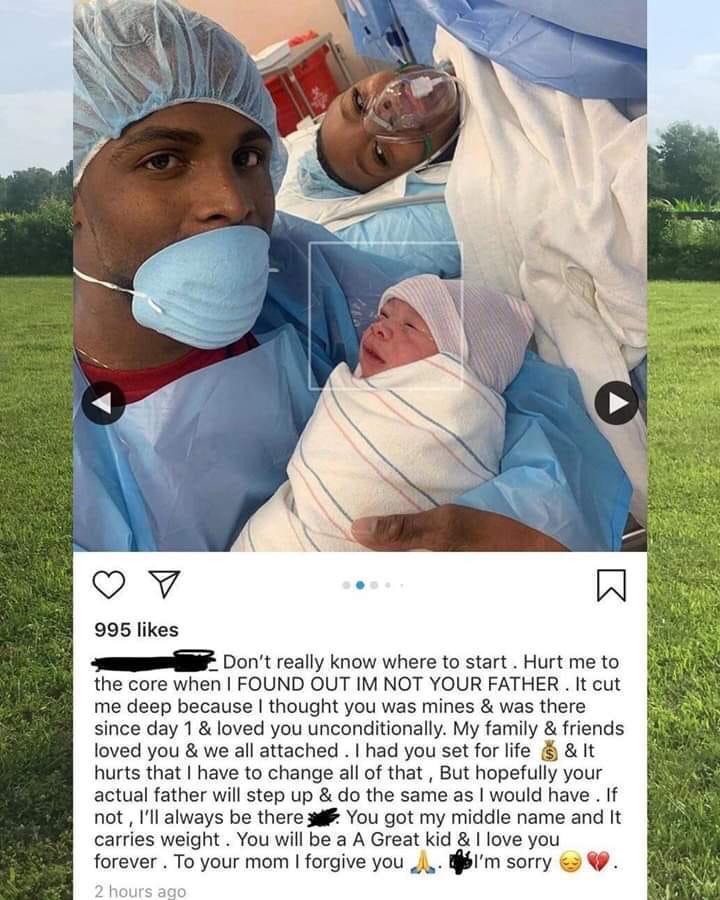Like the post with the heart icon
The width and height of the screenshot is (720, 900).
(x=109, y=584)
